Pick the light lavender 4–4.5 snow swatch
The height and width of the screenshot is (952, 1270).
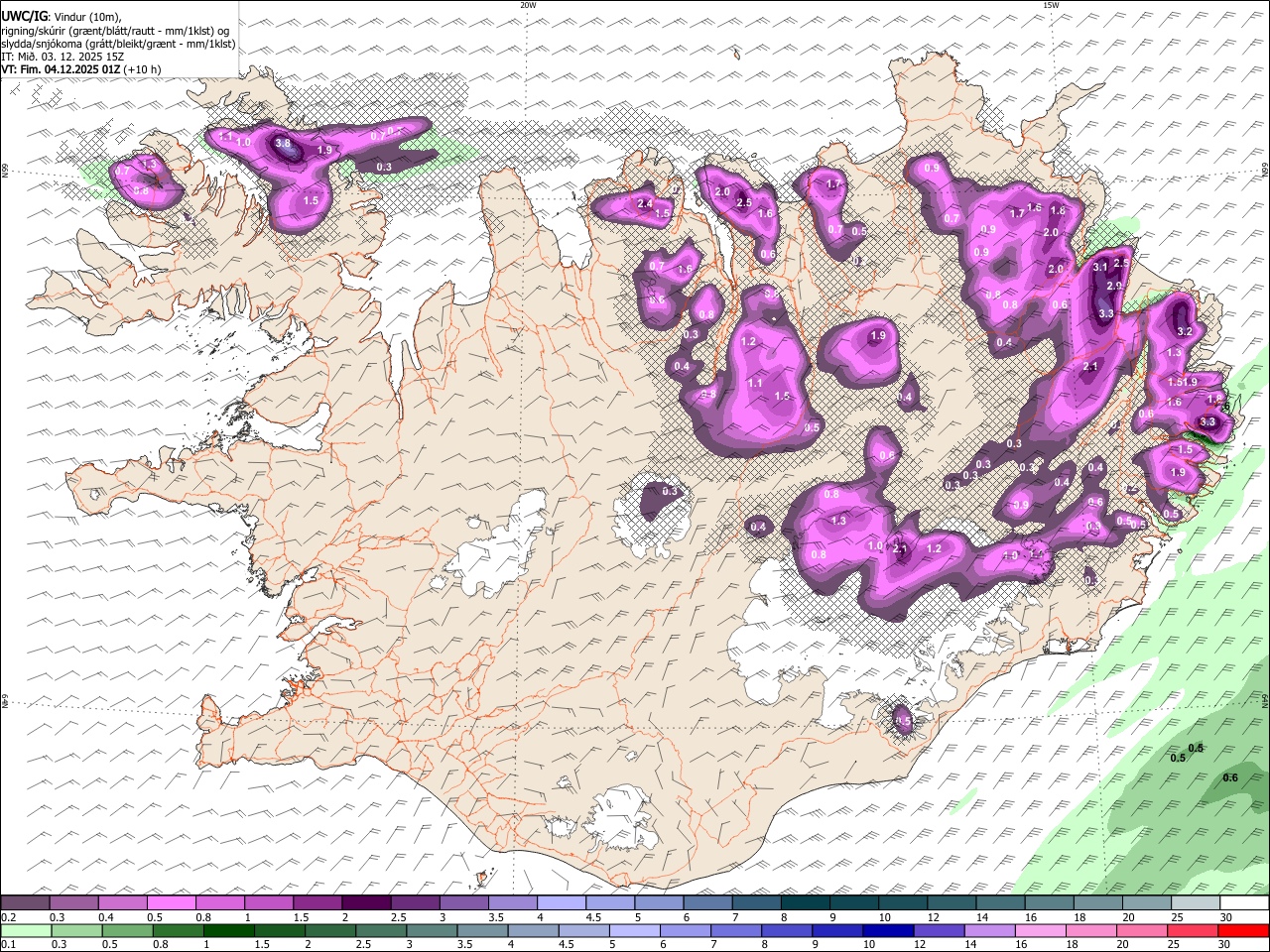coord(562,903)
